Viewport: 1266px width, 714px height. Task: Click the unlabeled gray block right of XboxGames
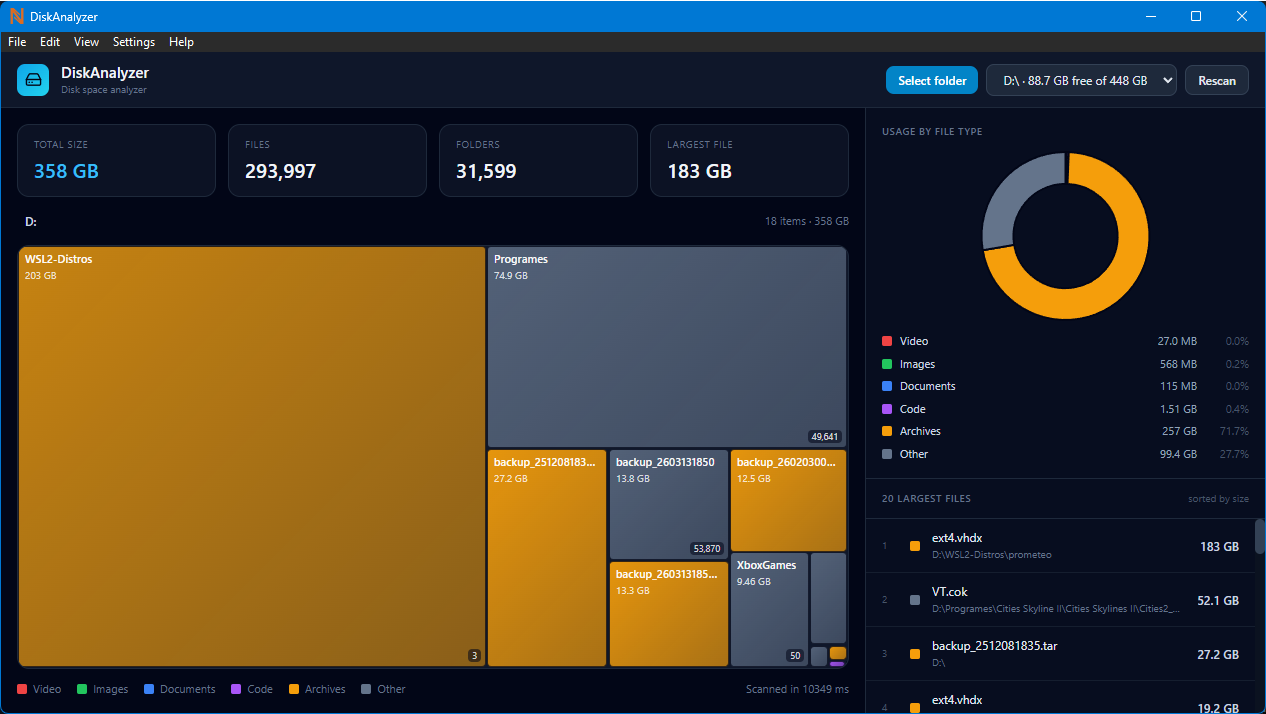point(828,598)
